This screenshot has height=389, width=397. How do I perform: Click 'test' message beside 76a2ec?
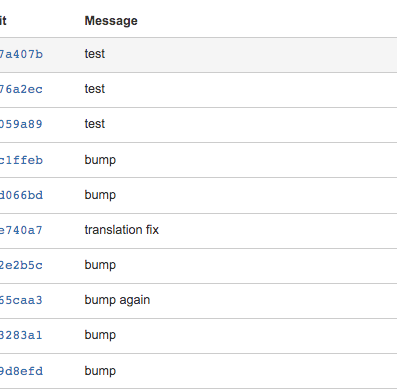(95, 89)
